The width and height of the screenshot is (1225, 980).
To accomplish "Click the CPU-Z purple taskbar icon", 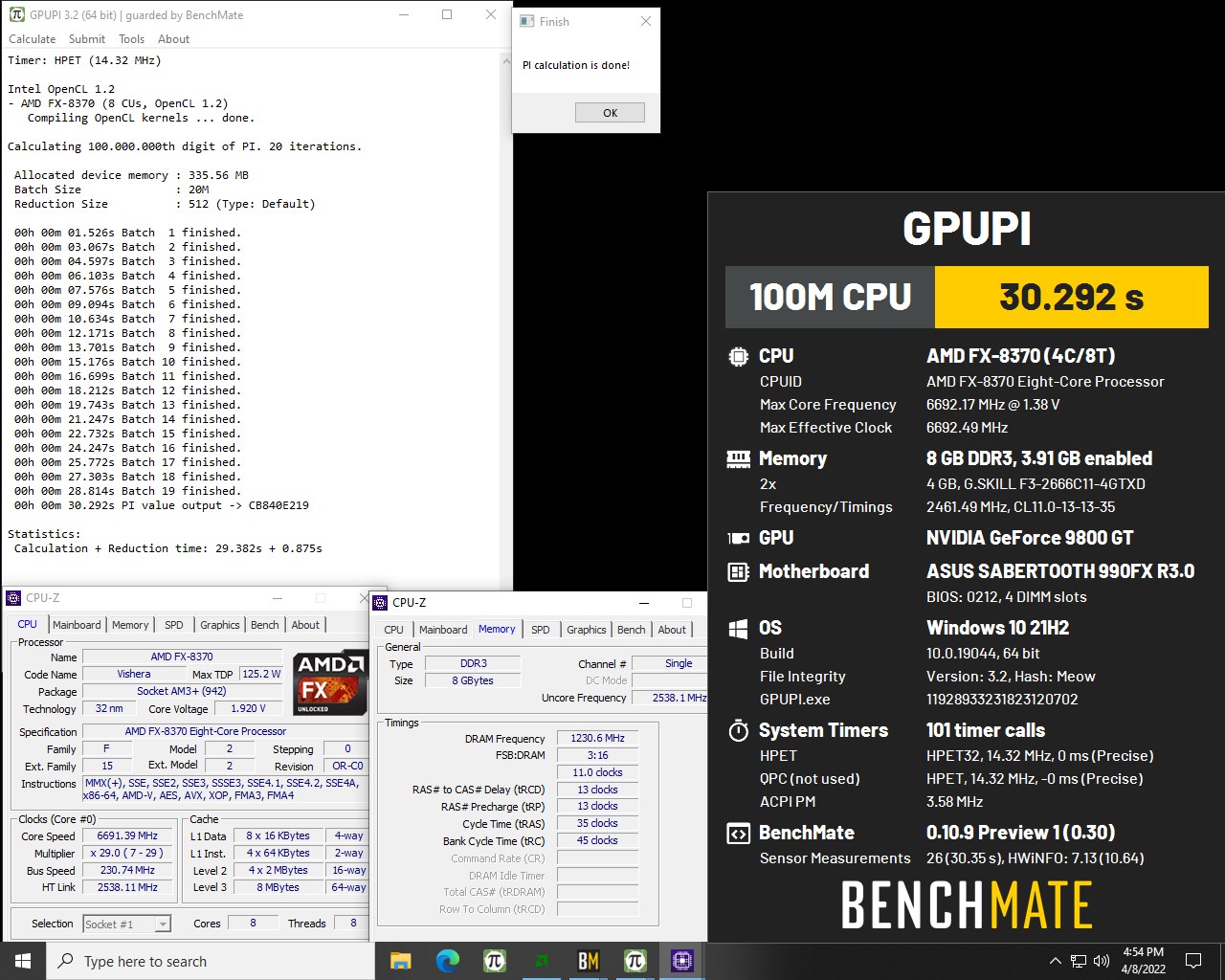I will (x=682, y=961).
